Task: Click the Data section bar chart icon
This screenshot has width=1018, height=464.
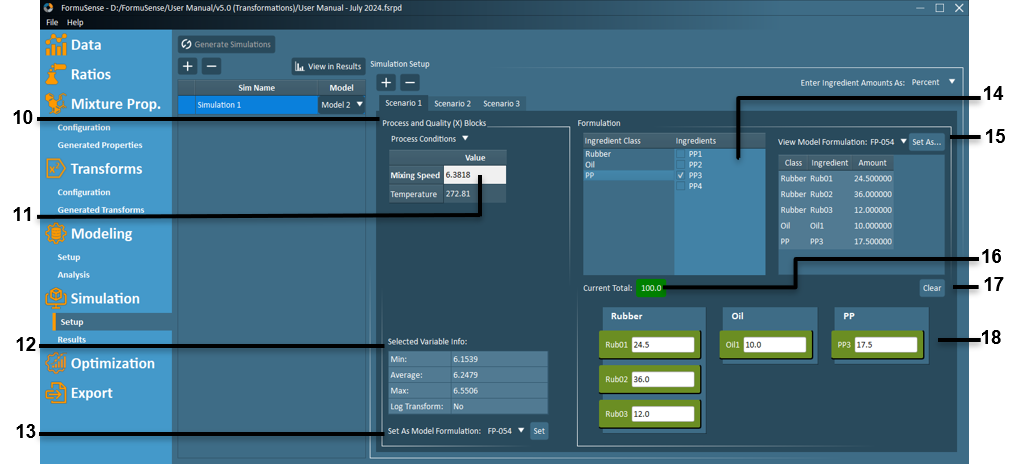Action: point(56,45)
